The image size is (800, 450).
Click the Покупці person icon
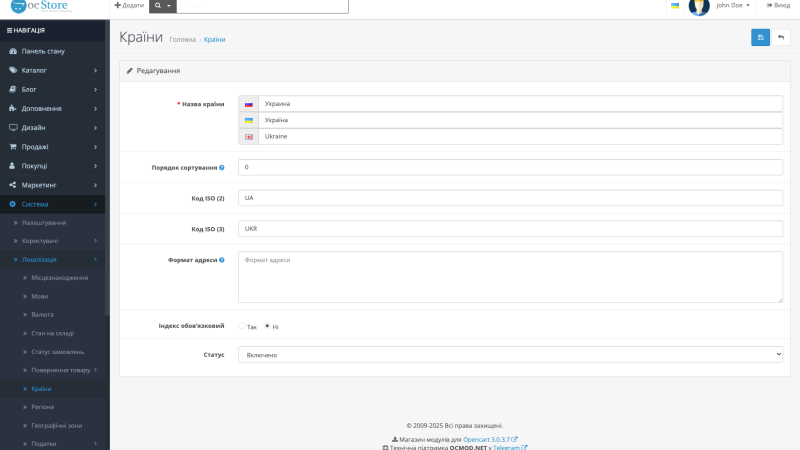[13, 166]
